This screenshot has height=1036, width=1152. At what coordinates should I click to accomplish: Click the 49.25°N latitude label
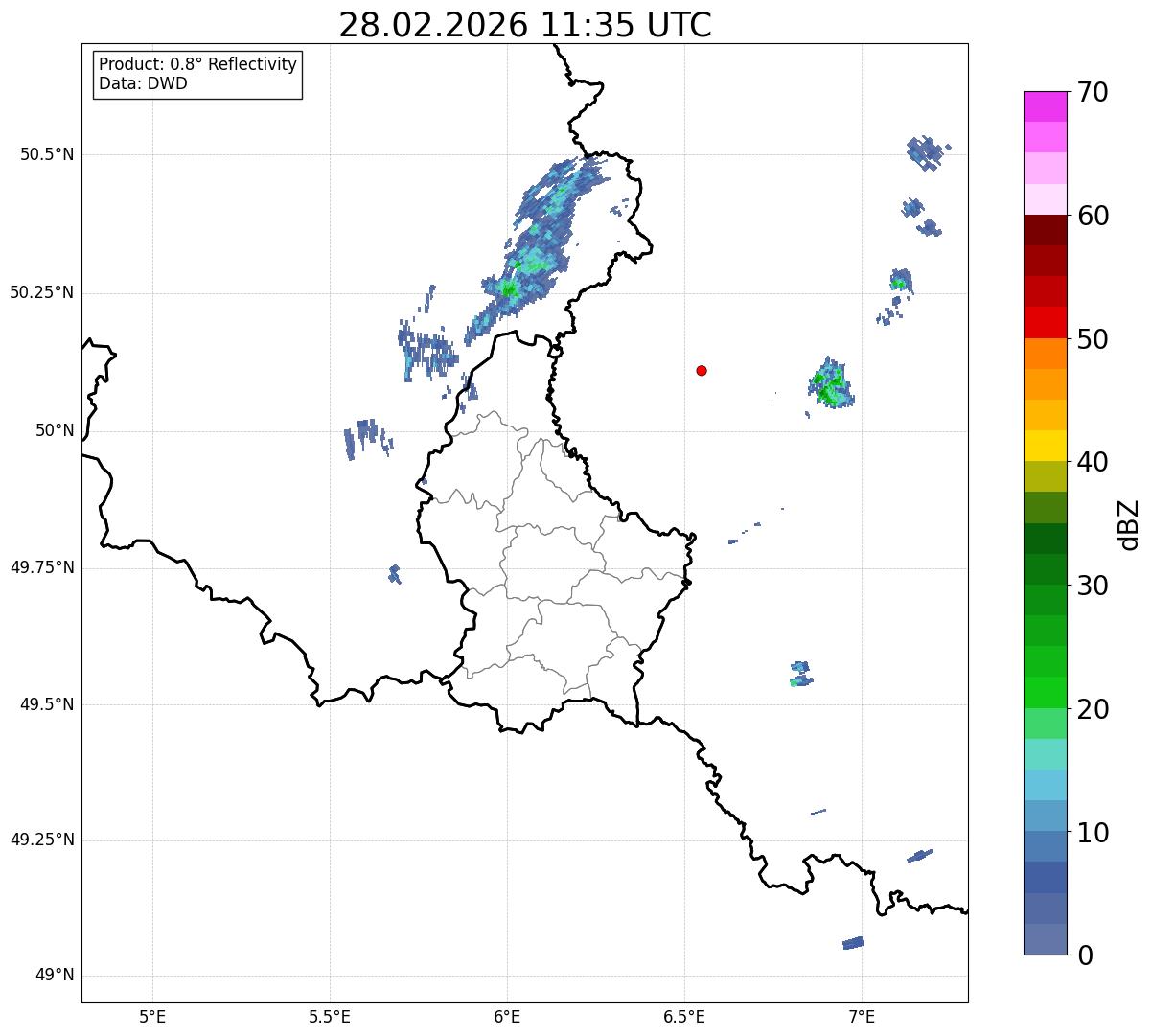41,840
